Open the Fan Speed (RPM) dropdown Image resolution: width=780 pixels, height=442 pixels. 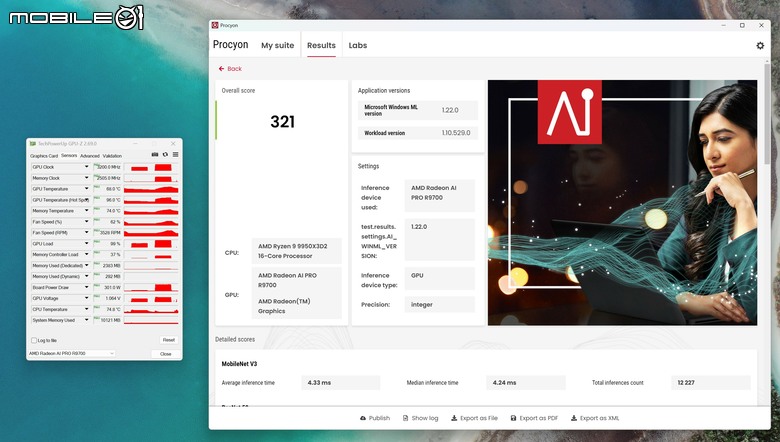click(86, 233)
